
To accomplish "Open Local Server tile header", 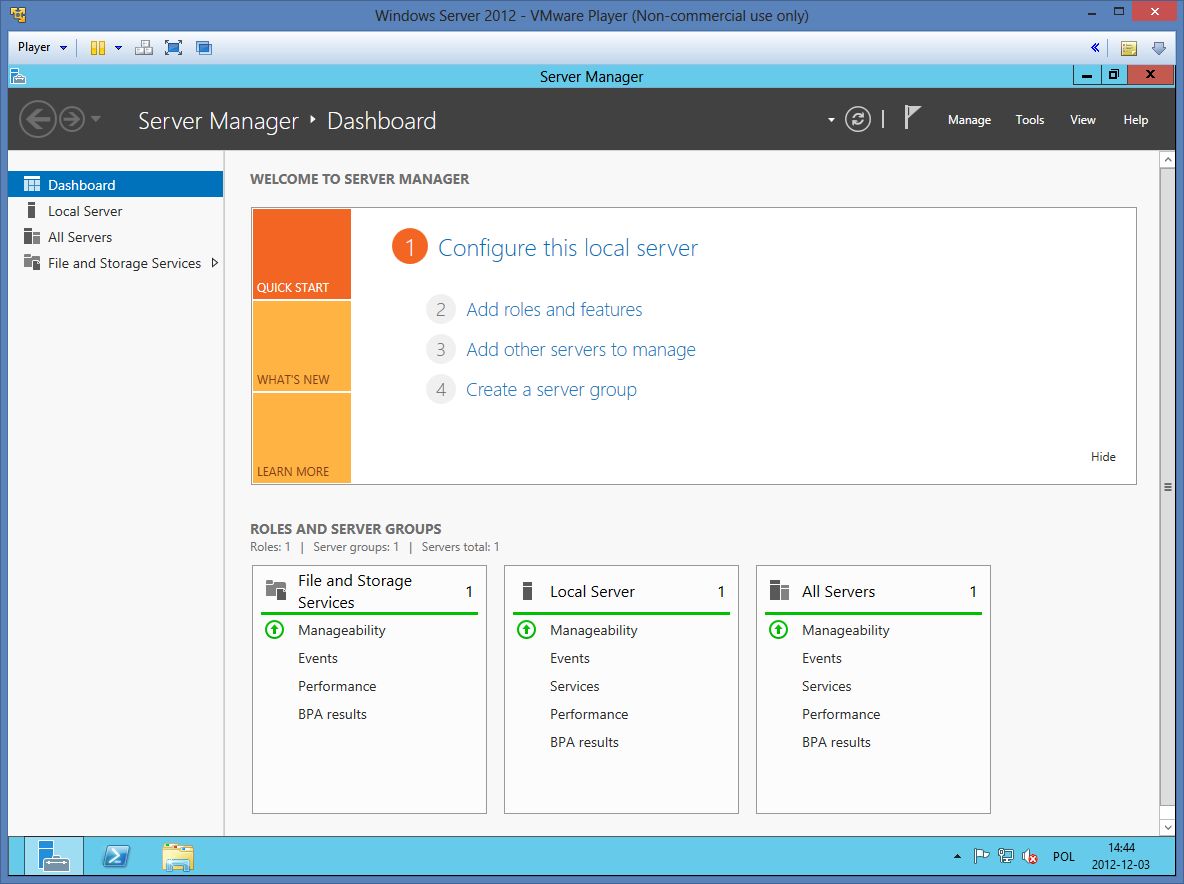I will tap(621, 591).
